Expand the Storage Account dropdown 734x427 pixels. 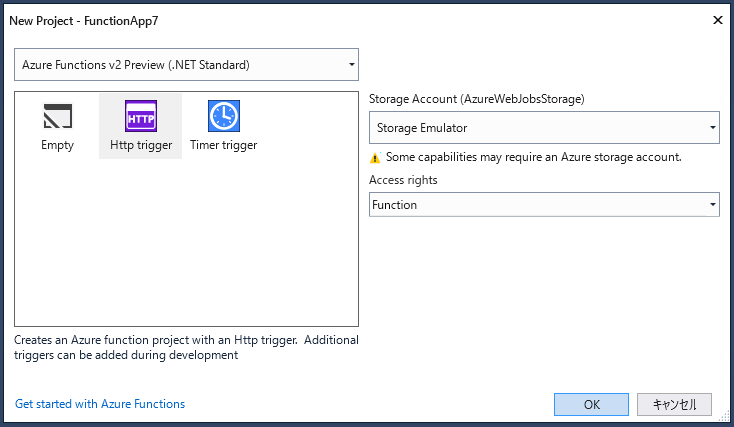(543, 128)
